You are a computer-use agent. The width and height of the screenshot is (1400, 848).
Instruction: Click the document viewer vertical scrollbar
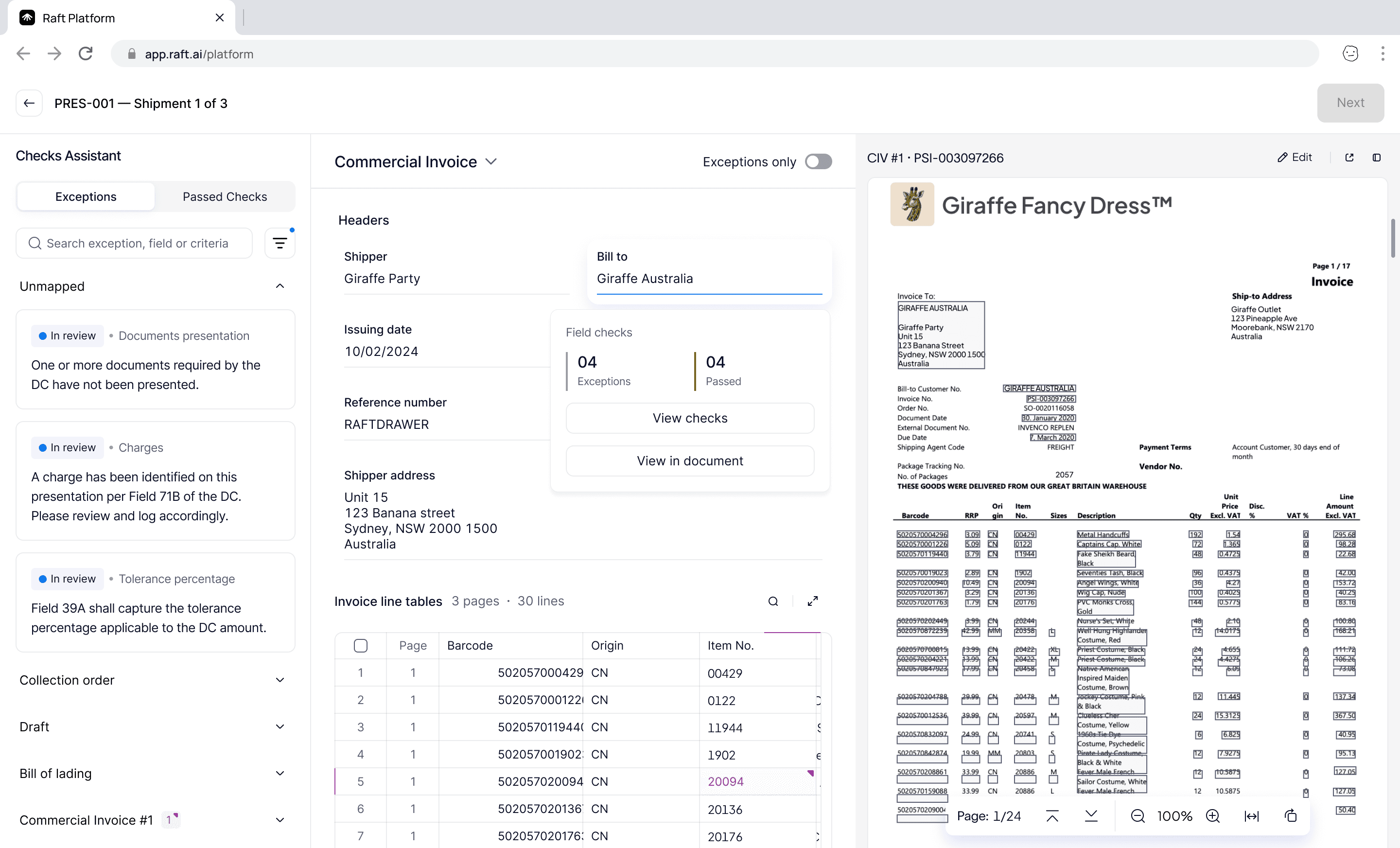click(1393, 238)
